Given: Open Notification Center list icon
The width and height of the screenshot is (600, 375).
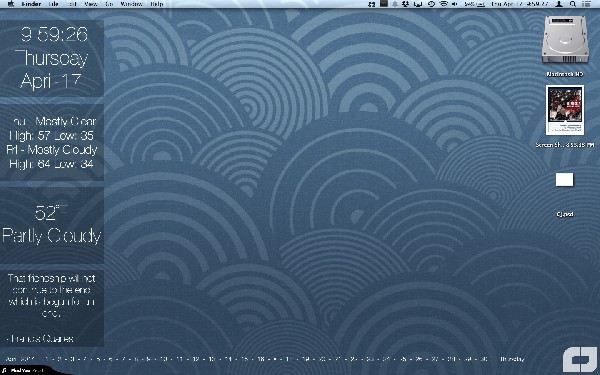Looking at the screenshot, I should 586,4.
